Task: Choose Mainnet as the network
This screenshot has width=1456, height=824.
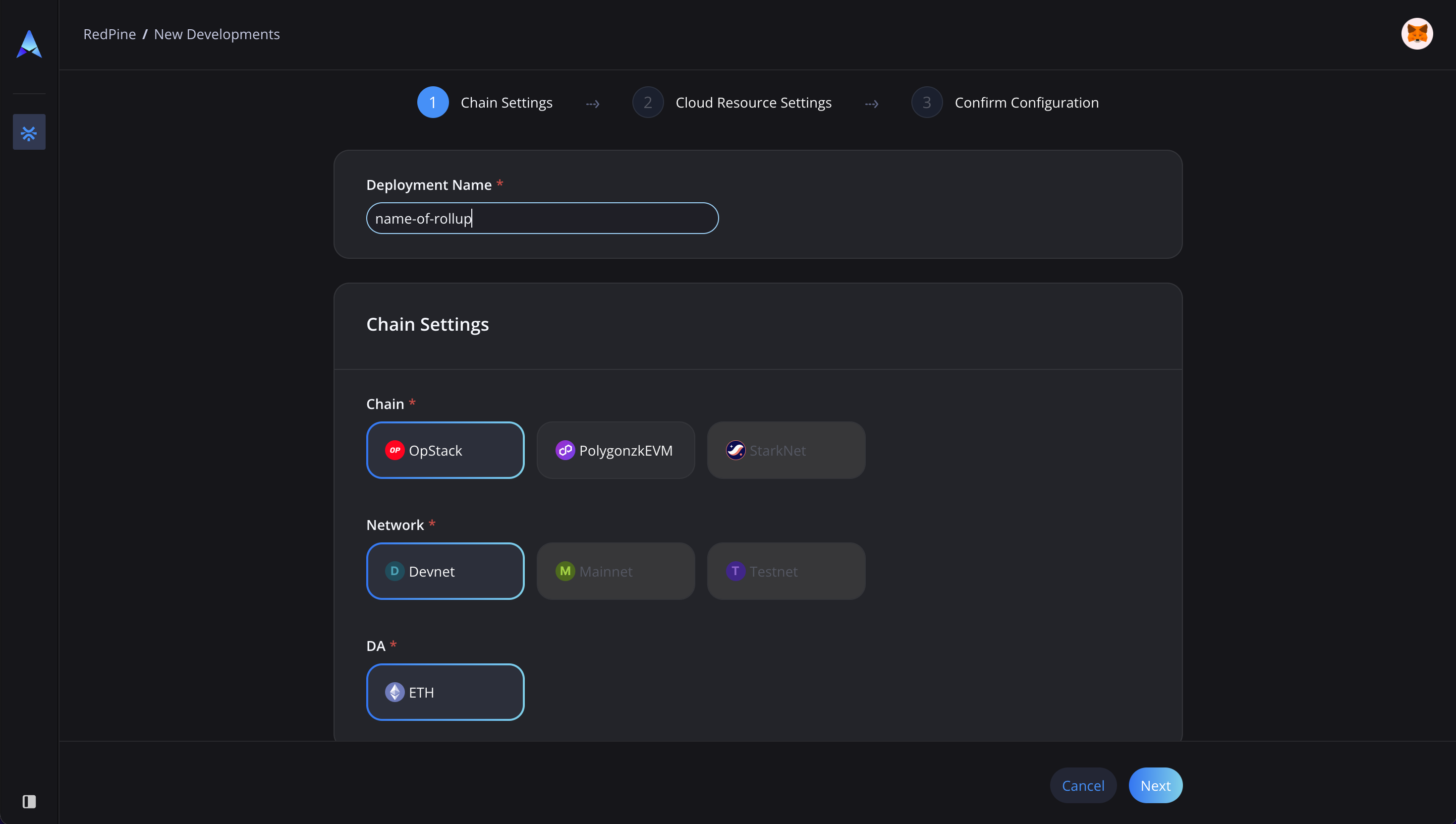Action: 616,571
